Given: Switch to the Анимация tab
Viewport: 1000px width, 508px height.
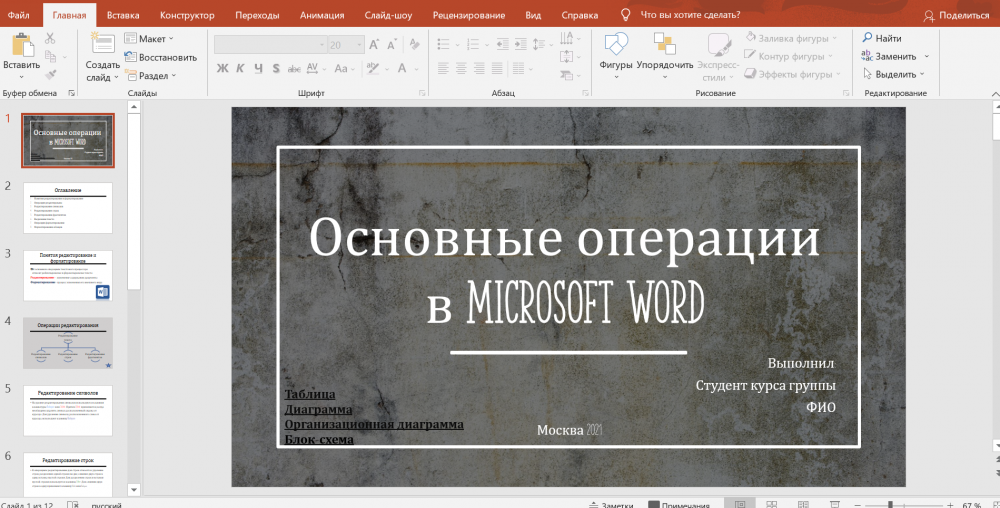Looking at the screenshot, I should pyautogui.click(x=321, y=15).
